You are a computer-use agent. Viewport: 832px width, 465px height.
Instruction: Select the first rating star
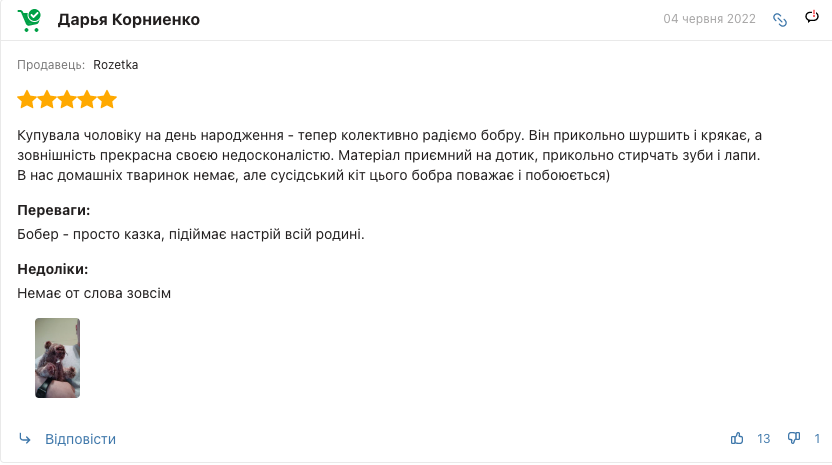[x=27, y=99]
